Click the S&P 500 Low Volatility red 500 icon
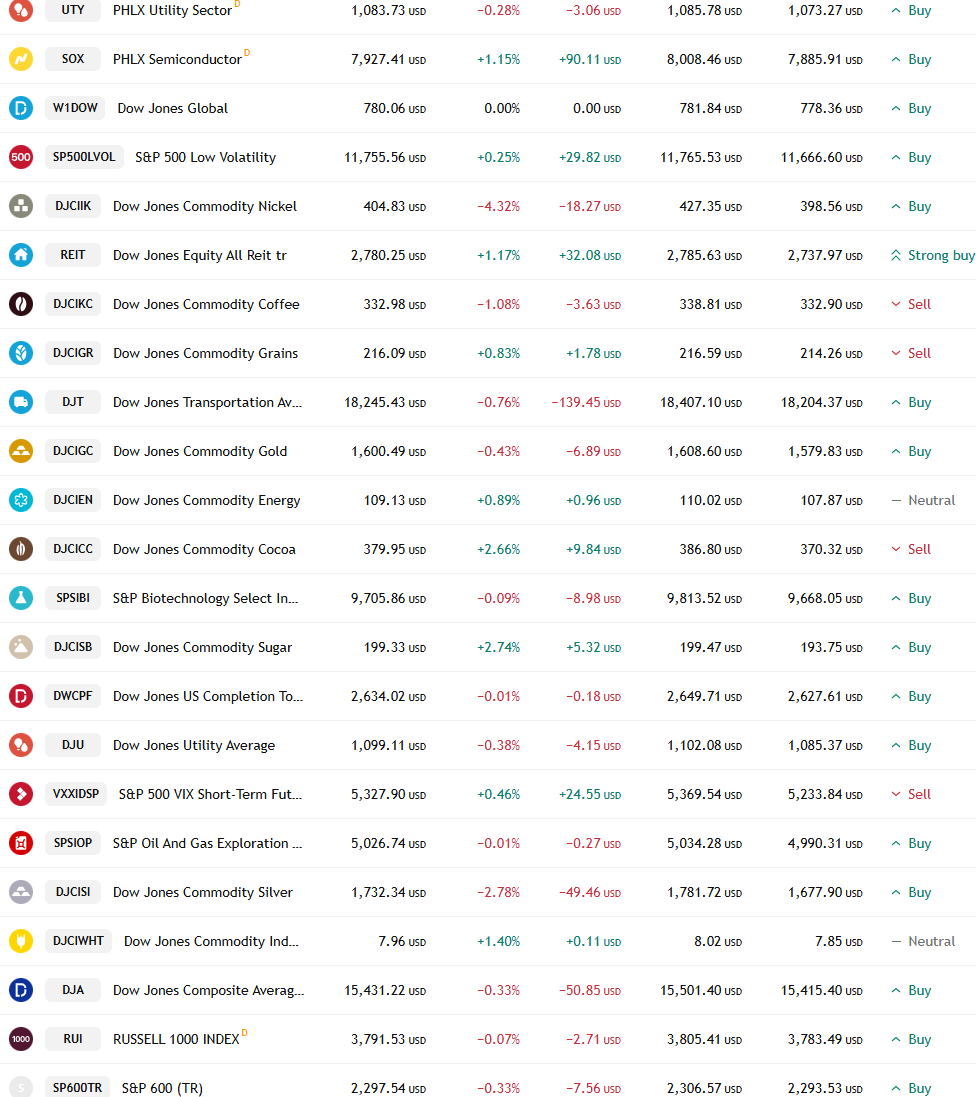 pos(21,157)
